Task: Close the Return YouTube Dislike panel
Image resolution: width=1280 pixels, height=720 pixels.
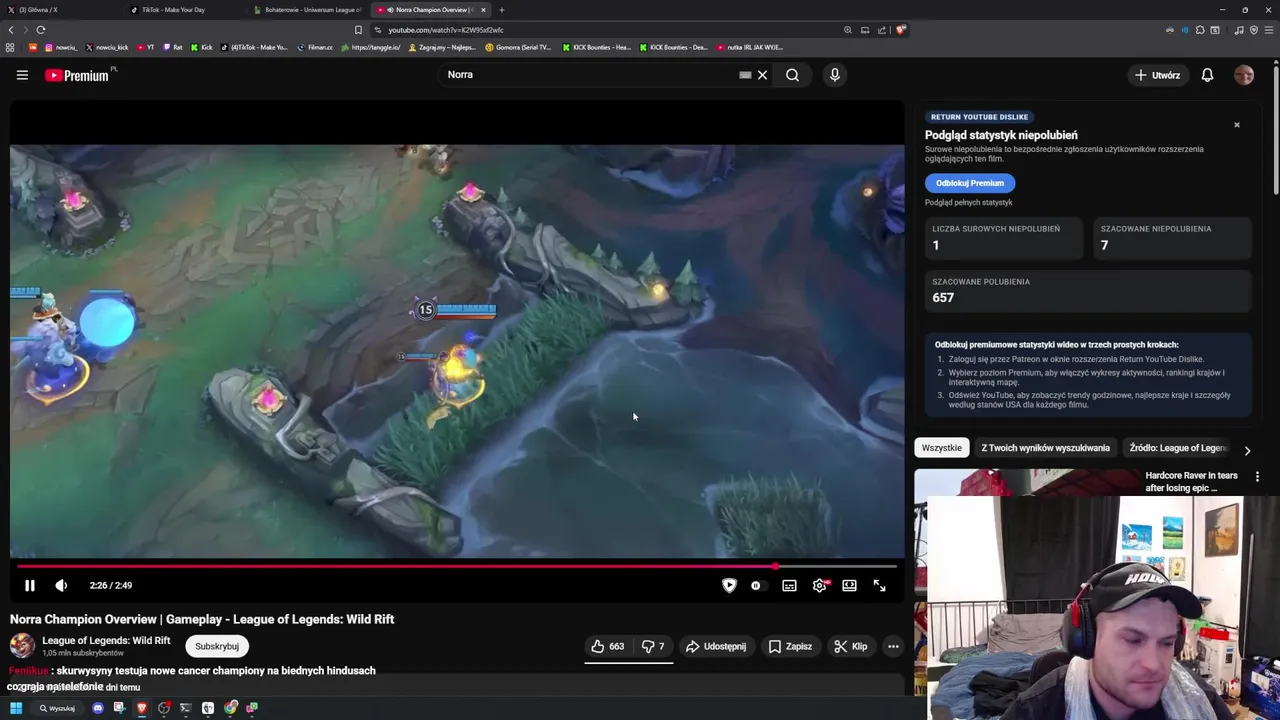Action: 1237,125
